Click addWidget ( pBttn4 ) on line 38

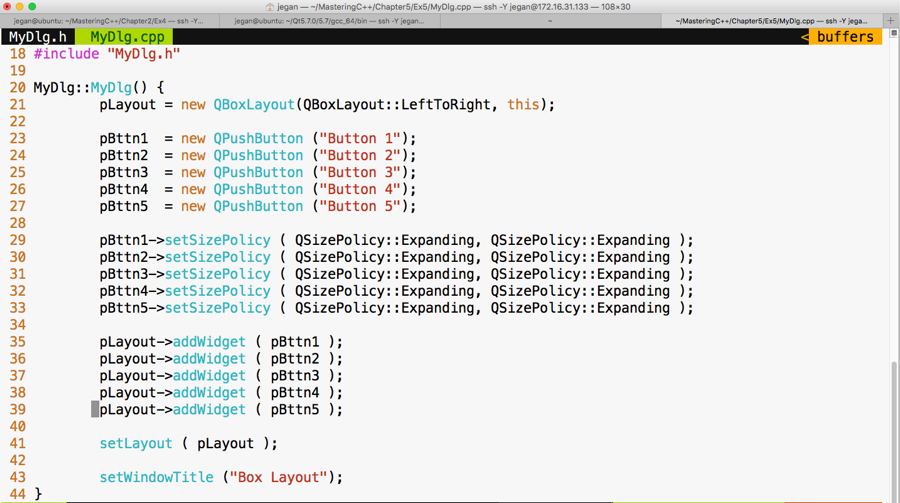pos(254,393)
